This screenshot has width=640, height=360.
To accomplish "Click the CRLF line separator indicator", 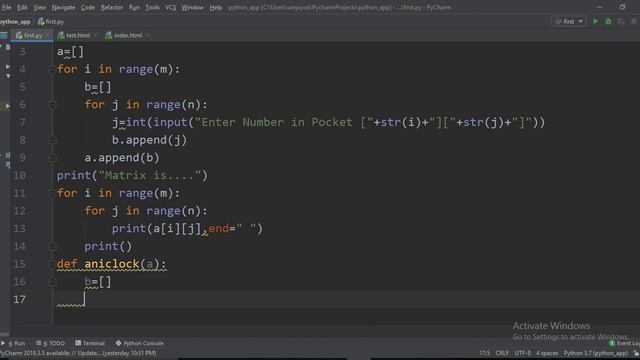I will (502, 353).
